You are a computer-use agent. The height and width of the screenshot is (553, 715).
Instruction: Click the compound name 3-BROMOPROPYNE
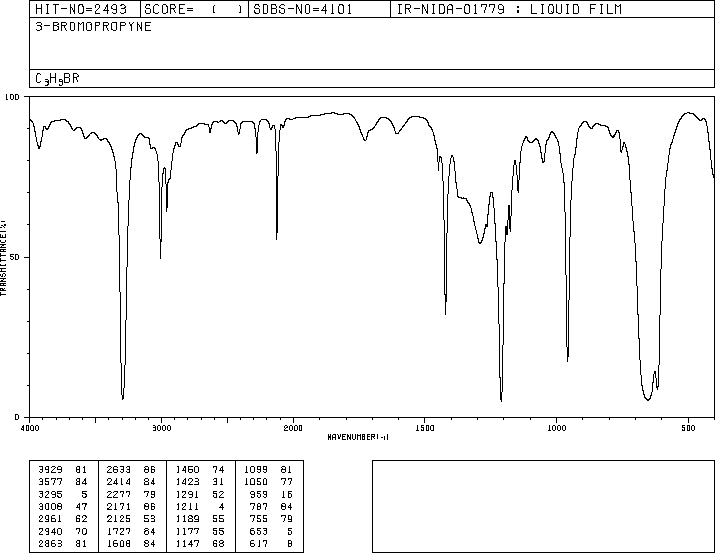click(93, 27)
